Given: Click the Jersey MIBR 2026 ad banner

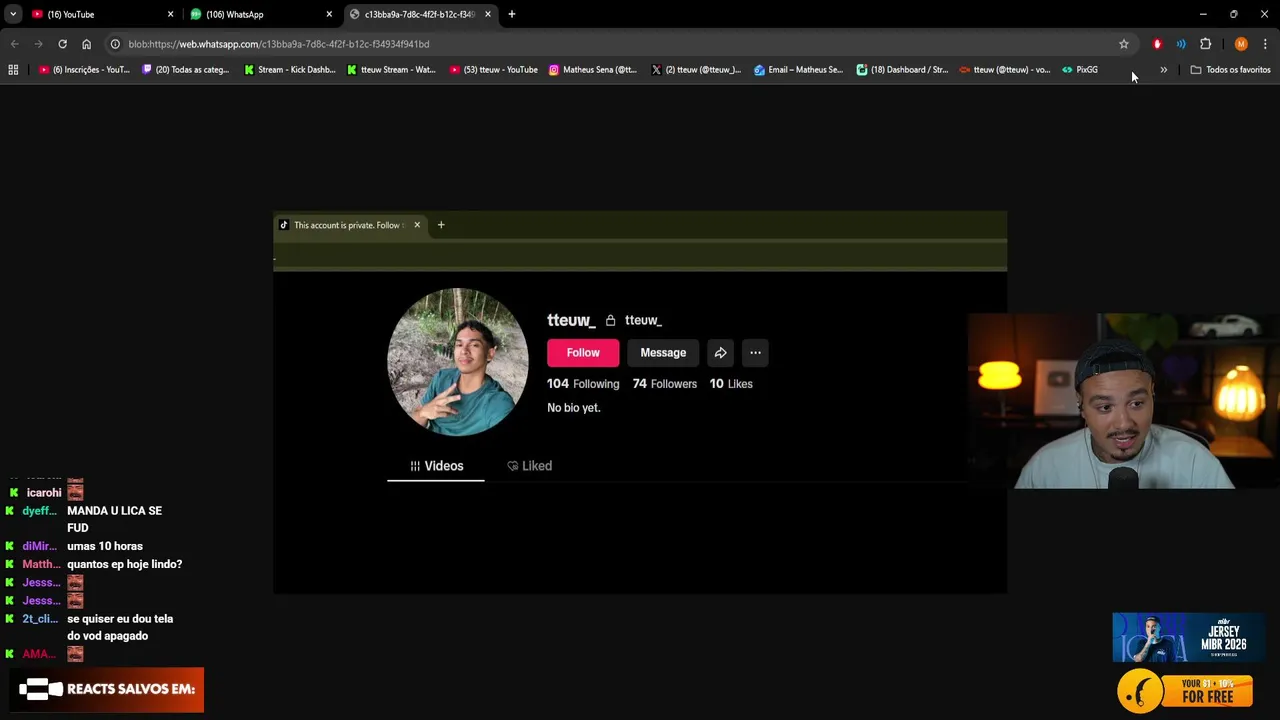Looking at the screenshot, I should pos(1188,637).
